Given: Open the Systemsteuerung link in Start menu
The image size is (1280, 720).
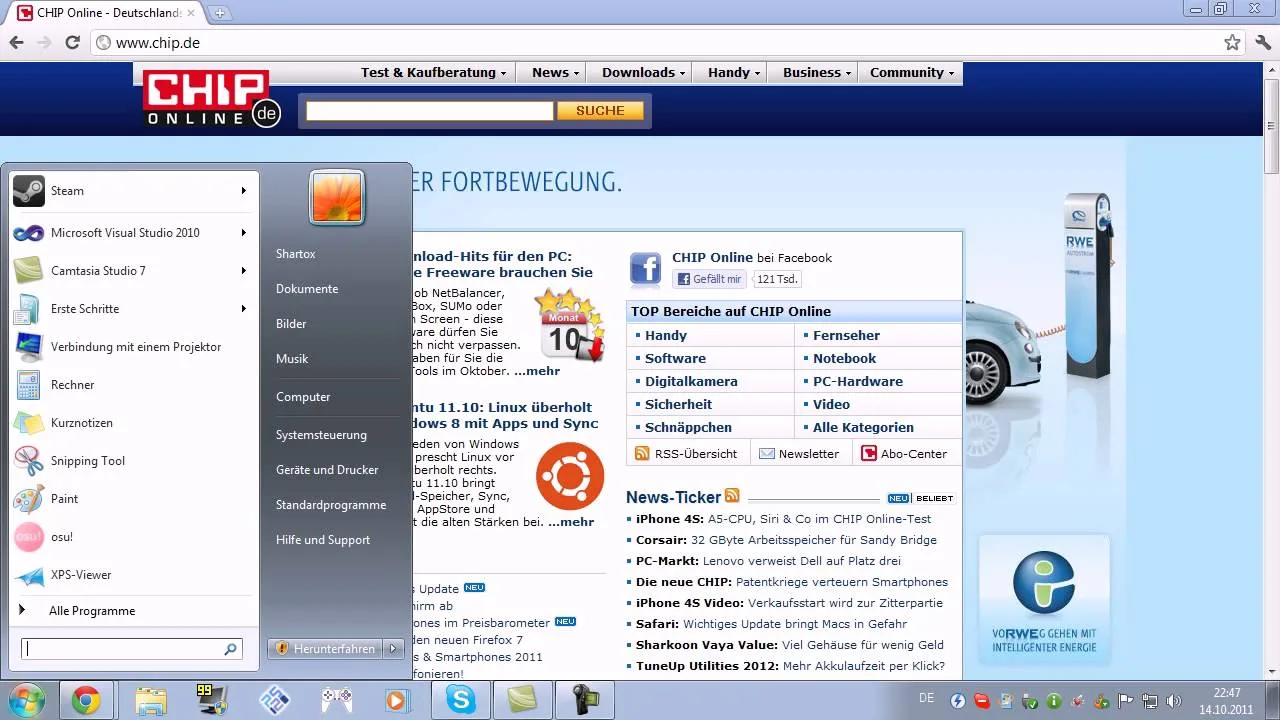Looking at the screenshot, I should (x=321, y=435).
